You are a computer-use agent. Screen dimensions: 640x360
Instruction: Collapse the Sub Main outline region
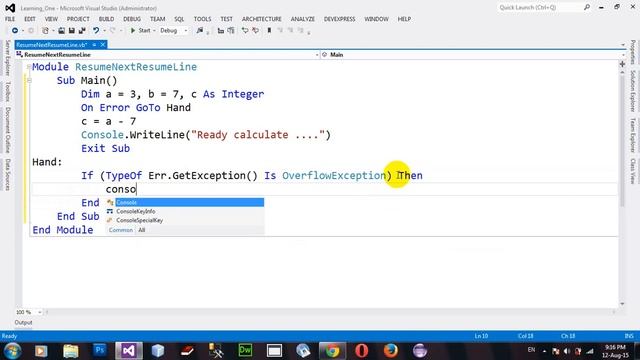pyautogui.click(x=29, y=80)
